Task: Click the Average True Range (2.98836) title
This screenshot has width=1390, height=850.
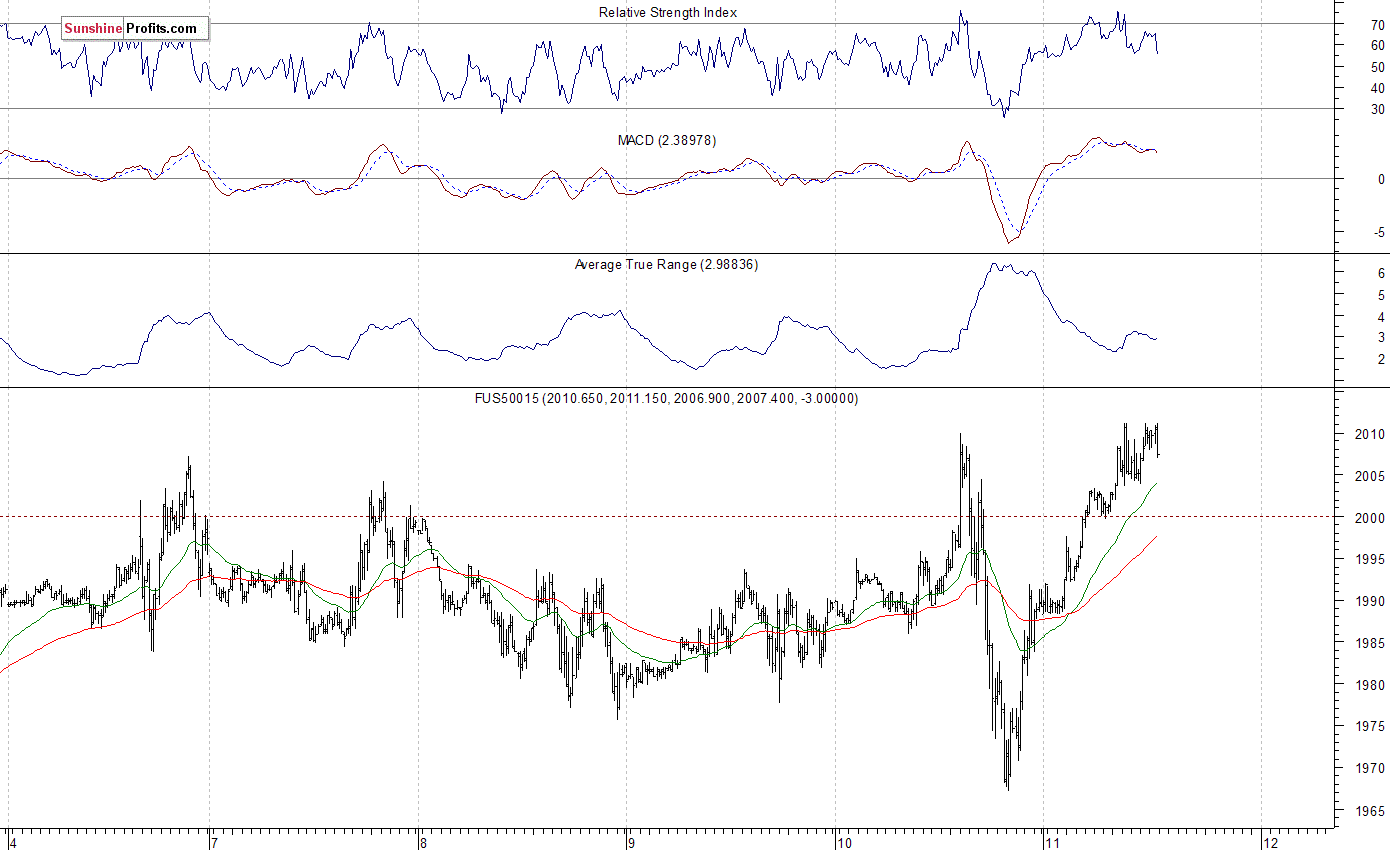Action: pyautogui.click(x=666, y=265)
